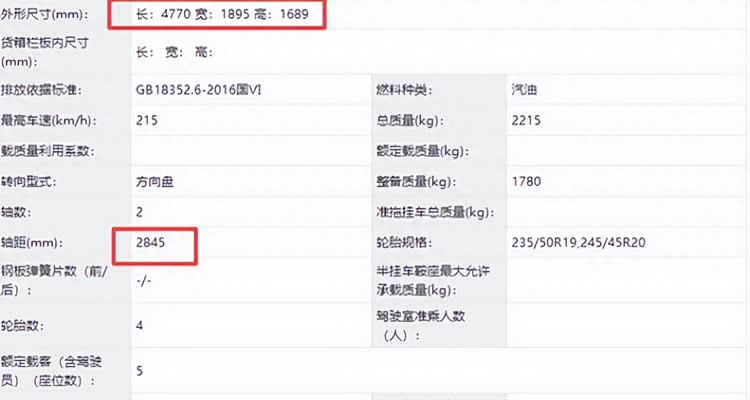Image resolution: width=750 pixels, height=400 pixels.
Task: Select the curb weight value 1780
Action: [526, 182]
